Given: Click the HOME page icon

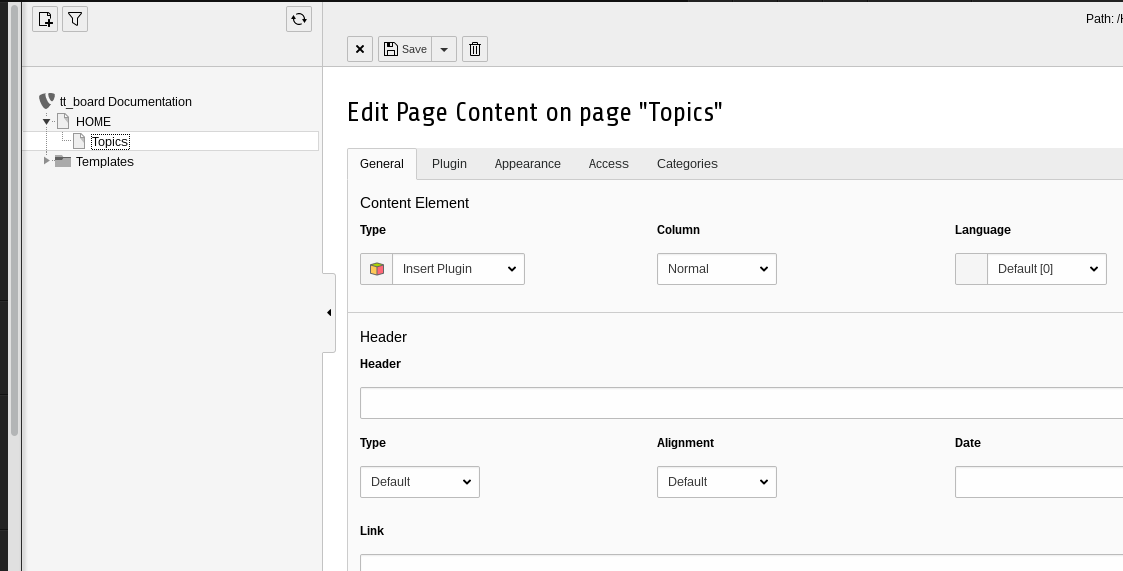Looking at the screenshot, I should (x=63, y=121).
